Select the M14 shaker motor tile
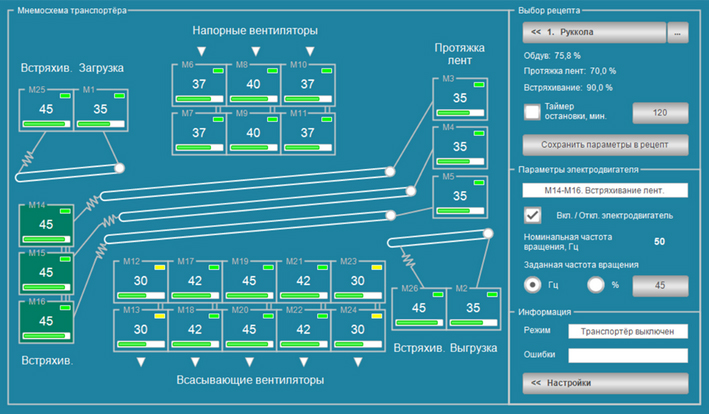This screenshot has width=709, height=414. click(x=45, y=225)
